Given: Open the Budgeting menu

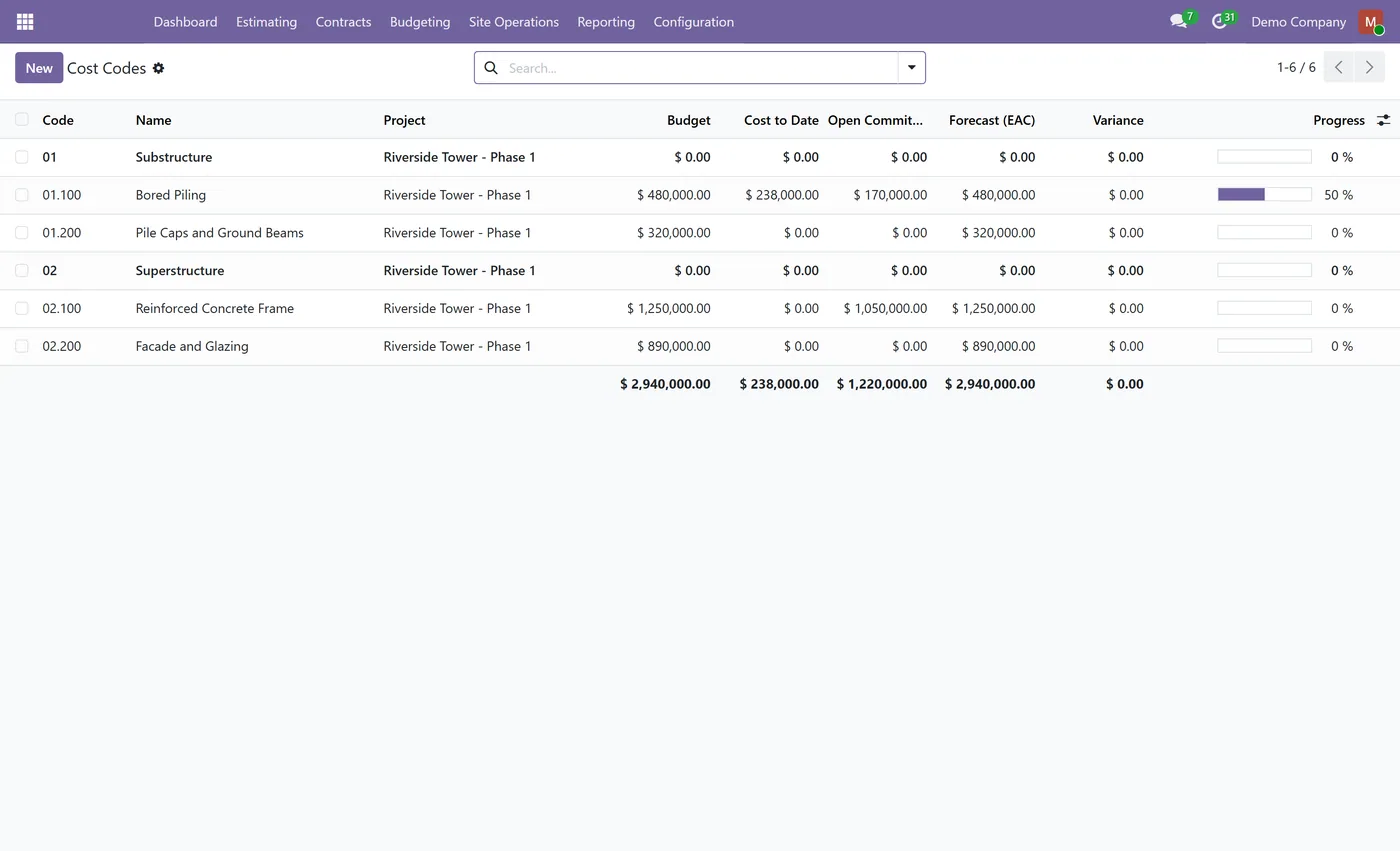Looking at the screenshot, I should click(420, 21).
